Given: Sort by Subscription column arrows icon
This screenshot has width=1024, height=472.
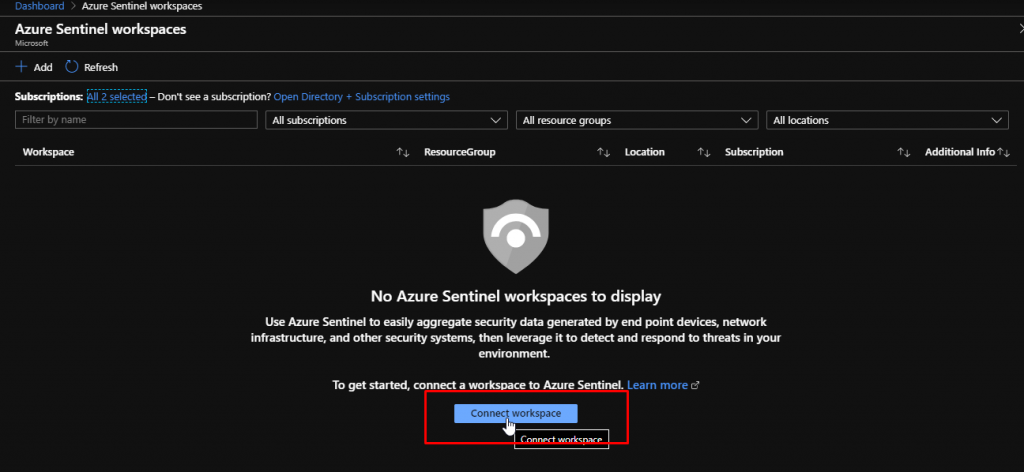Looking at the screenshot, I should click(x=904, y=152).
